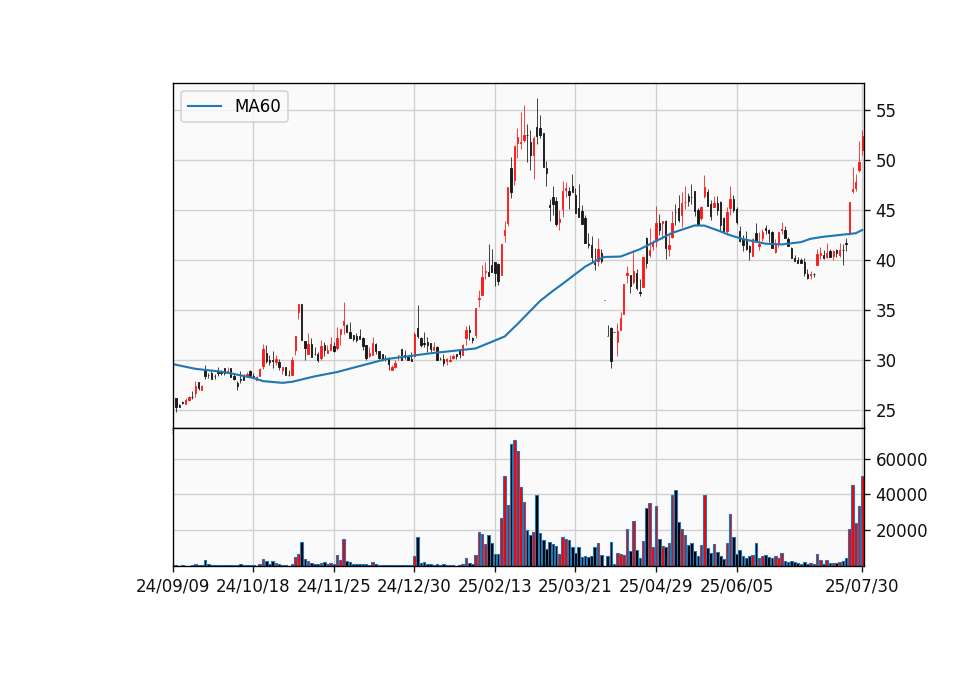Image resolution: width=960 pixels, height=690 pixels.
Task: Click the 55 price axis label
Action: click(885, 111)
